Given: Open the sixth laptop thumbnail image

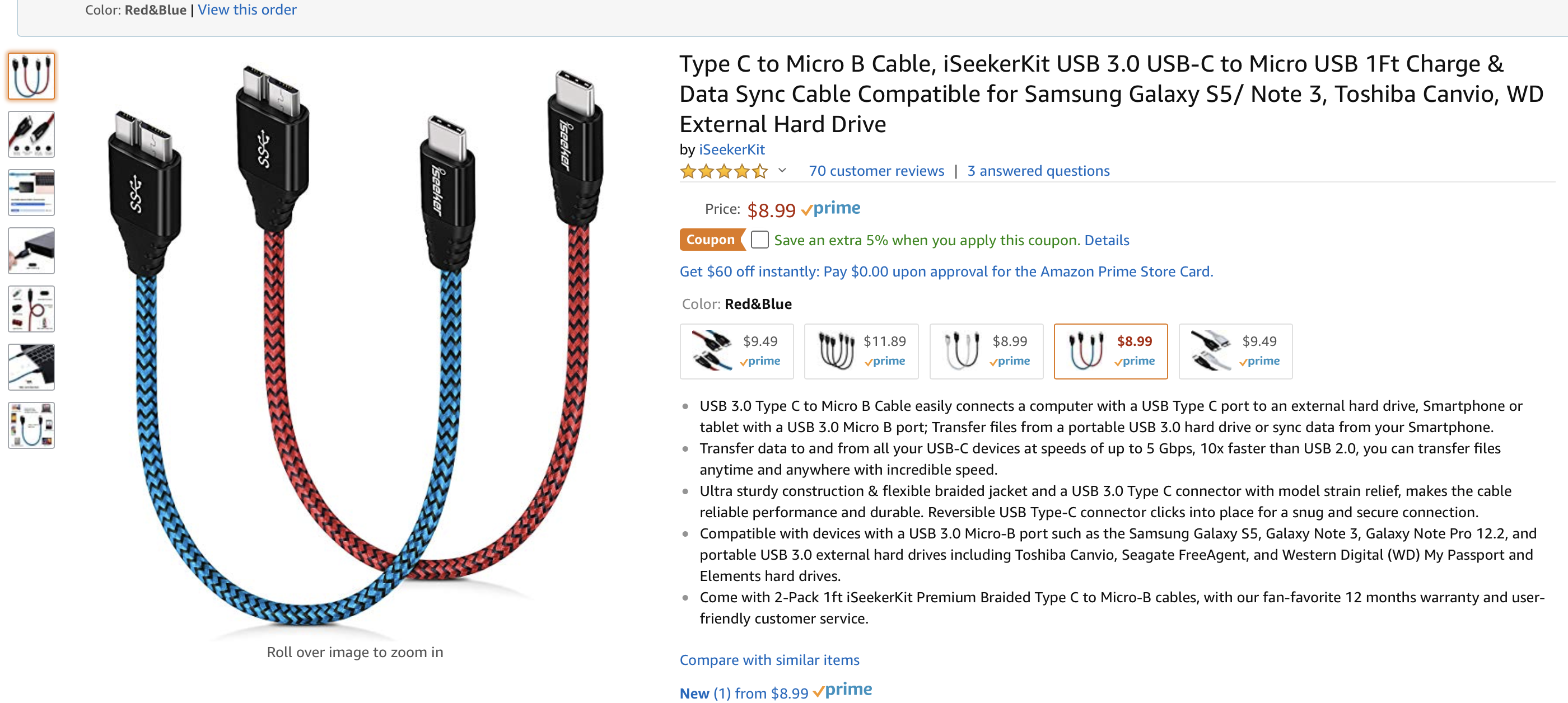Looking at the screenshot, I should pyautogui.click(x=31, y=367).
